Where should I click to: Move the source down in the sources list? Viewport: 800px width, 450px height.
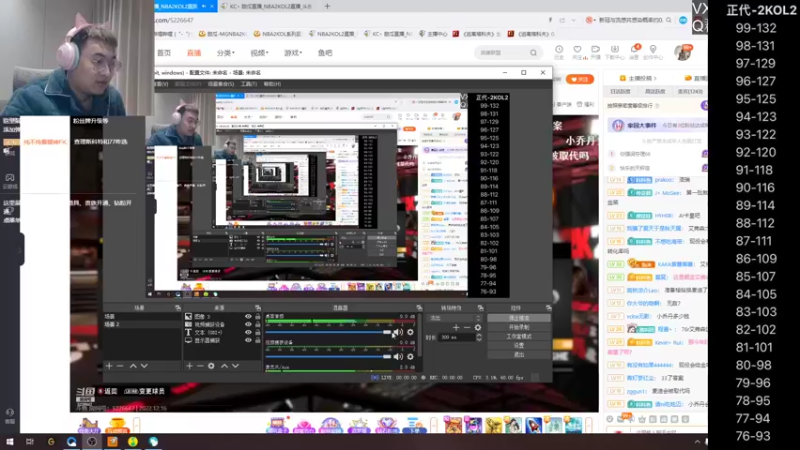(x=235, y=366)
